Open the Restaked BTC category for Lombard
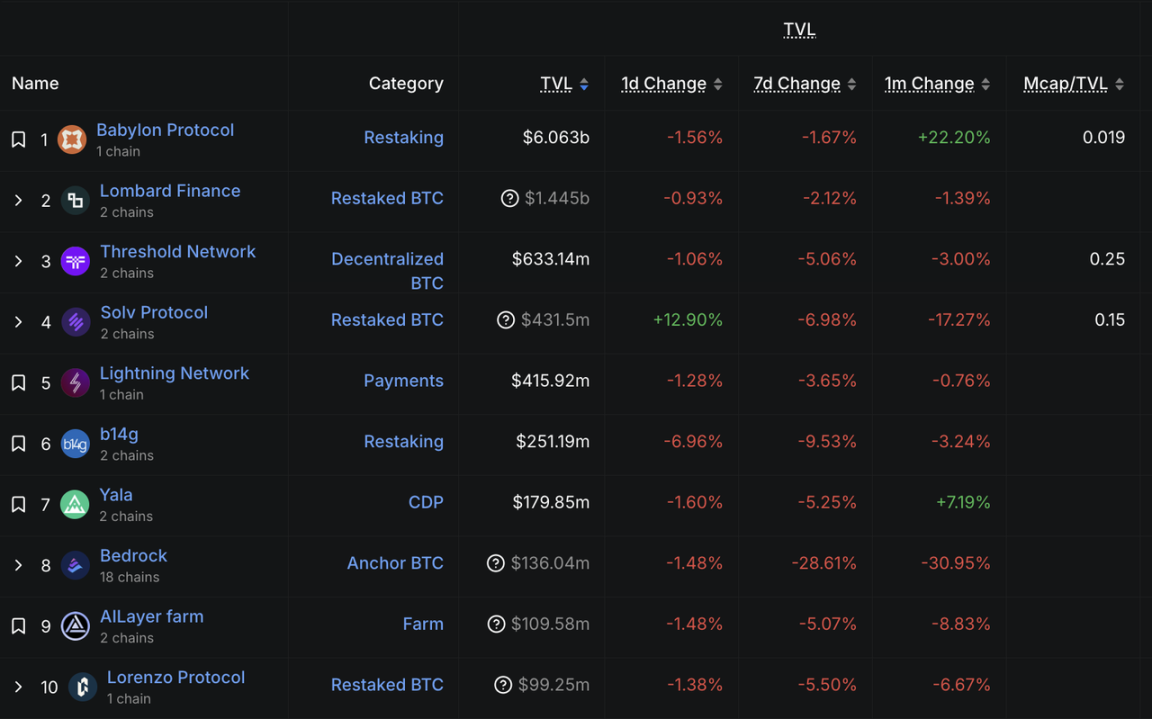 pos(387,198)
